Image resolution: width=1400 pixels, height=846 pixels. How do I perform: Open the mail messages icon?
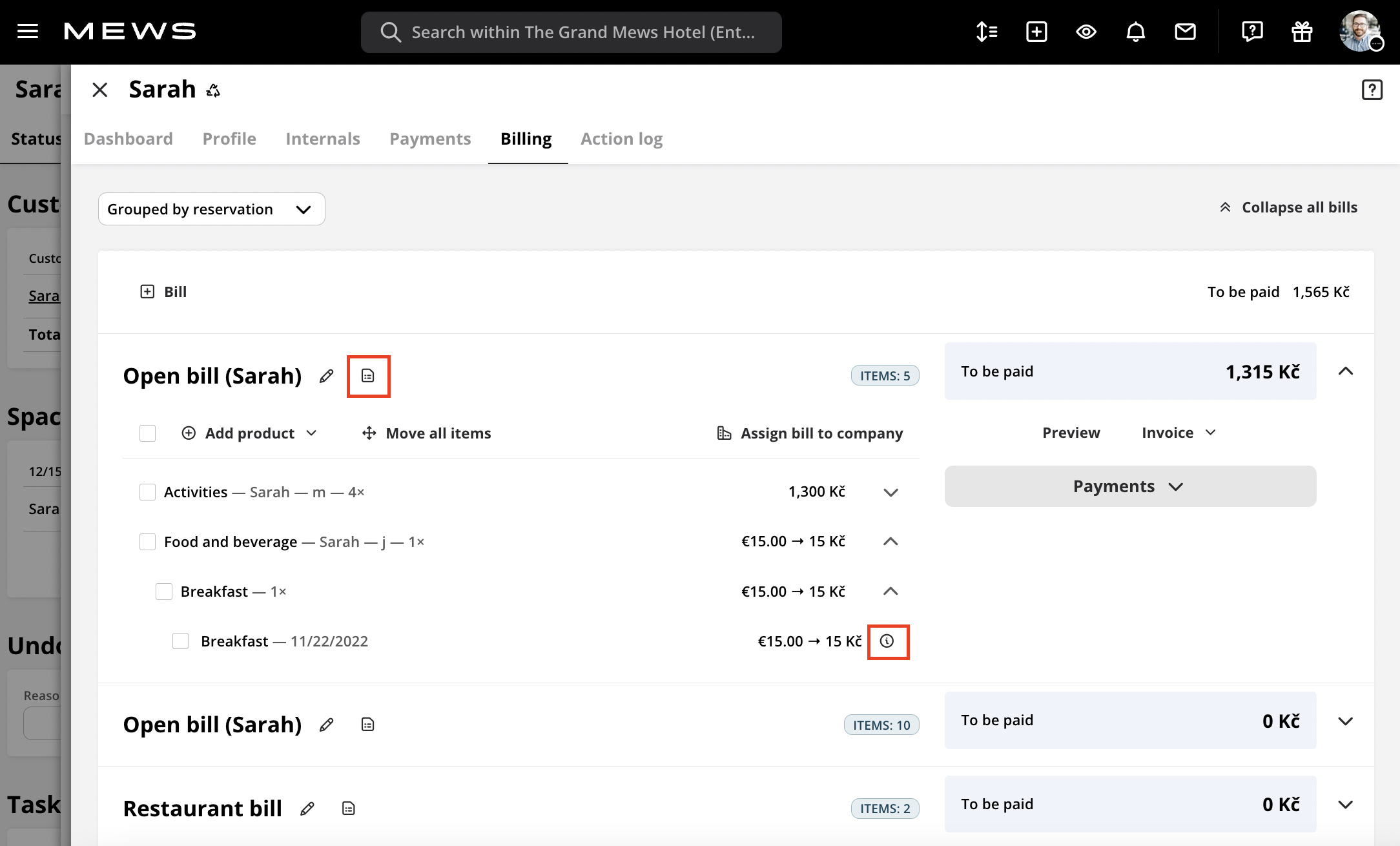tap(1186, 32)
